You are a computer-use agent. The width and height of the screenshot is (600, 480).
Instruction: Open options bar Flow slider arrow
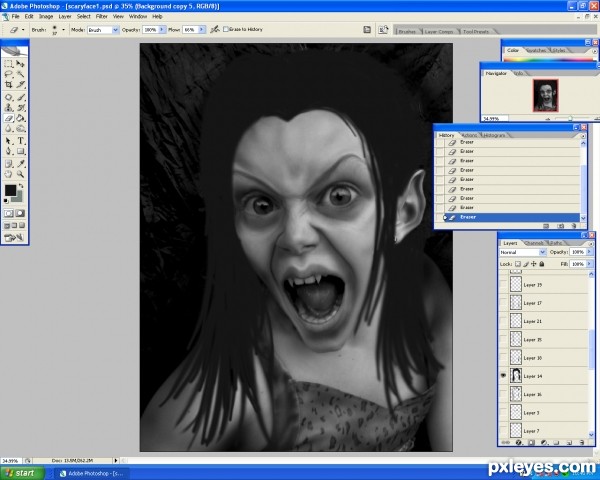(x=201, y=29)
